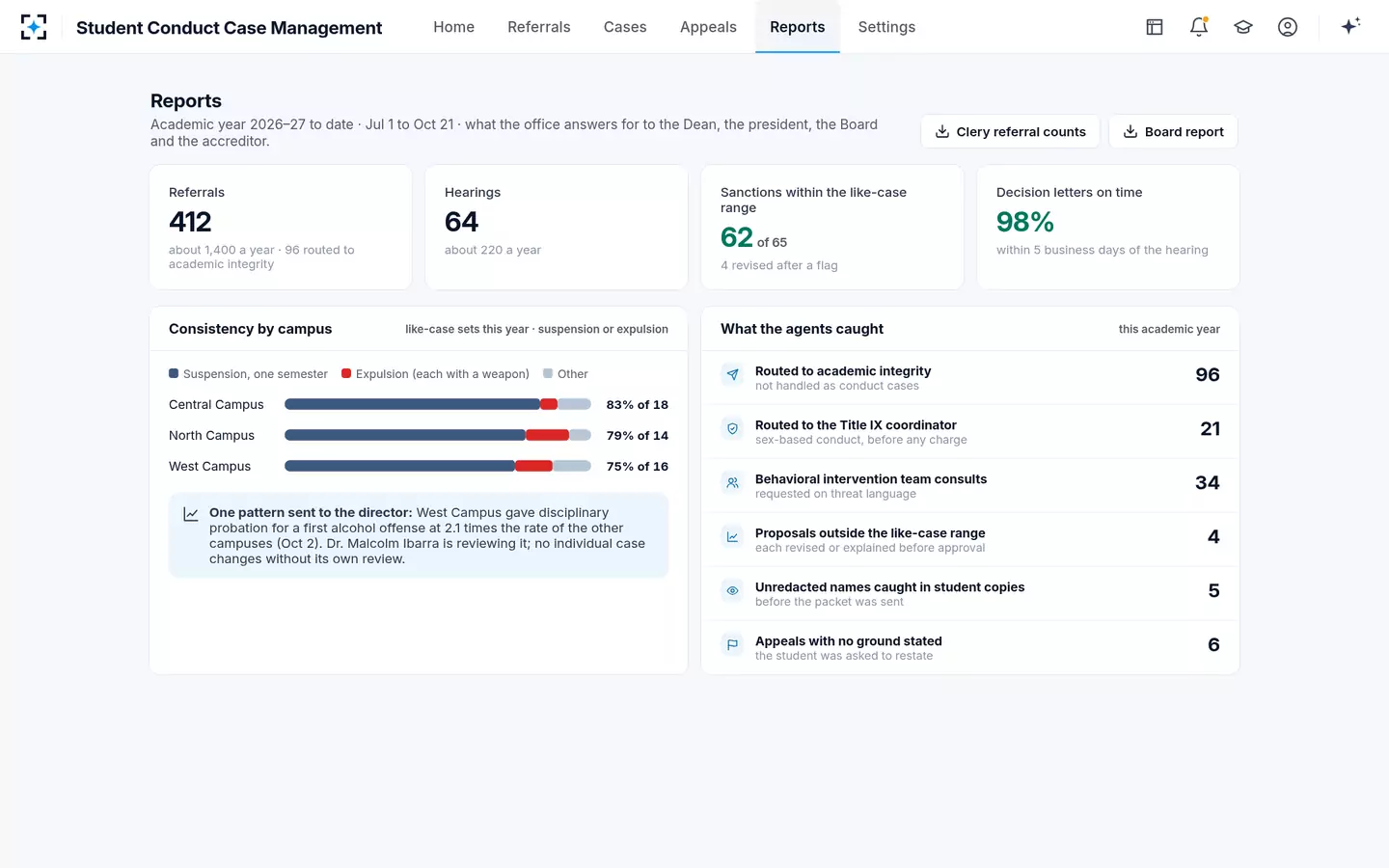
Task: Click the flag icon for appeals row
Action: [732, 644]
